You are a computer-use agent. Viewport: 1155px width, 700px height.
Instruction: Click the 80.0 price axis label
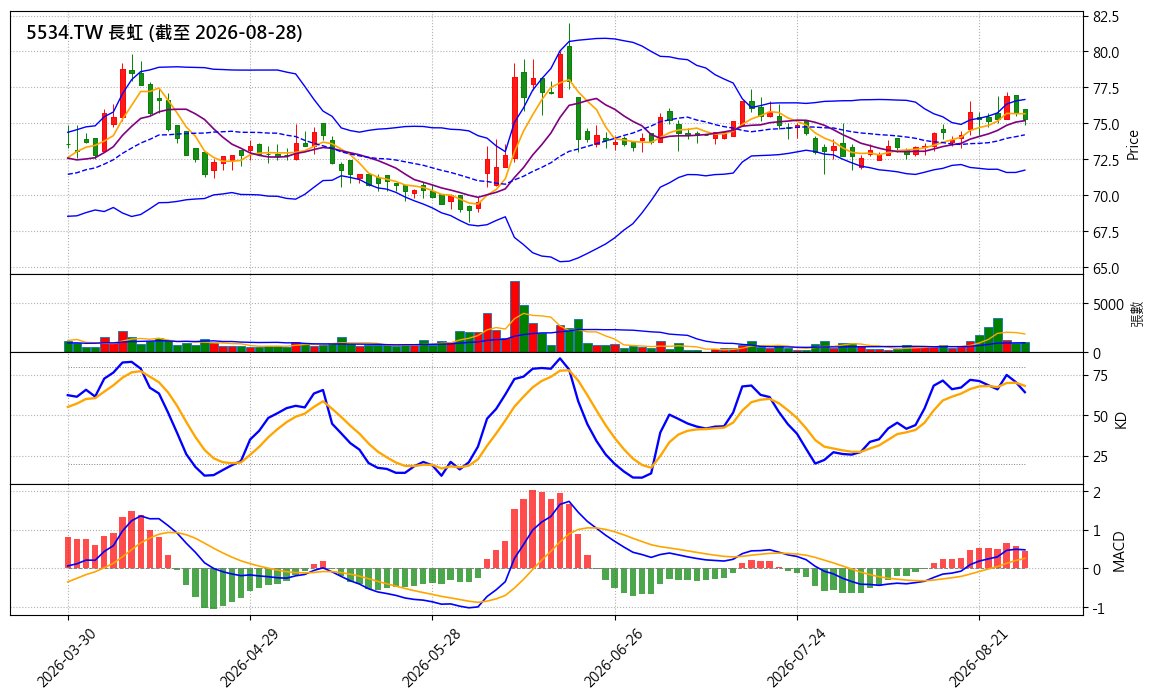1106,53
